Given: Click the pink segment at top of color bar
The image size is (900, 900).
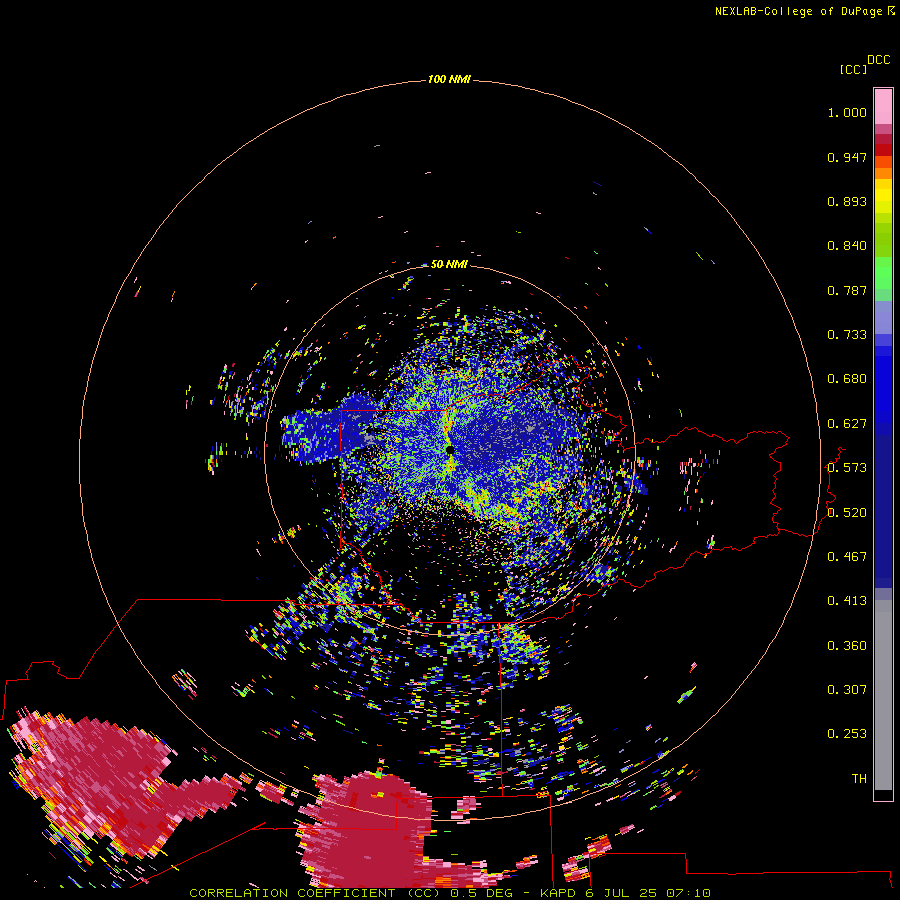Looking at the screenshot, I should [883, 106].
